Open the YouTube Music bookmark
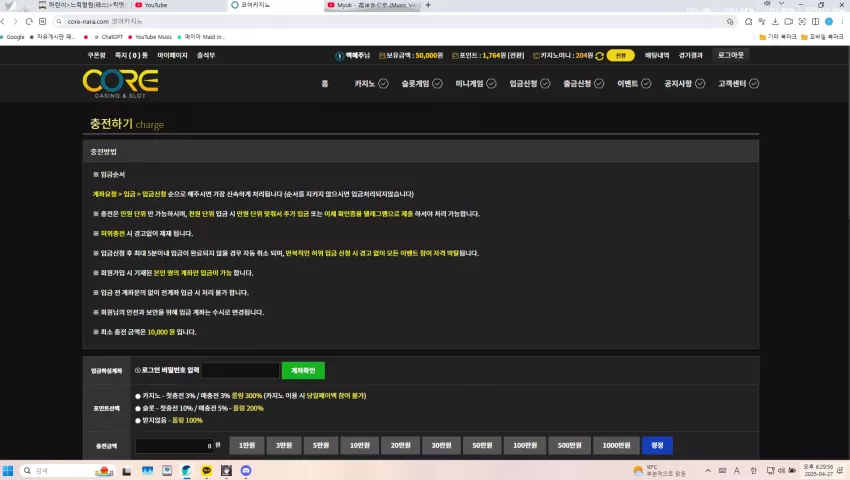 coord(150,37)
